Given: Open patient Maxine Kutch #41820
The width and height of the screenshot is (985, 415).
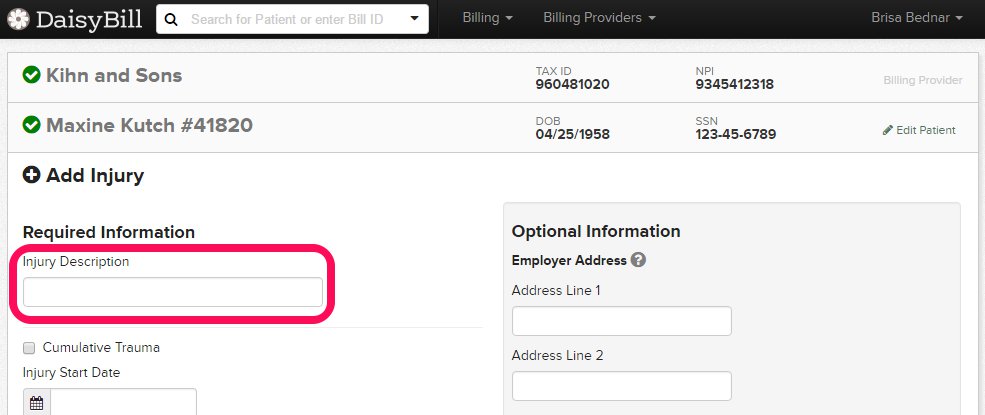Looking at the screenshot, I should 150,126.
